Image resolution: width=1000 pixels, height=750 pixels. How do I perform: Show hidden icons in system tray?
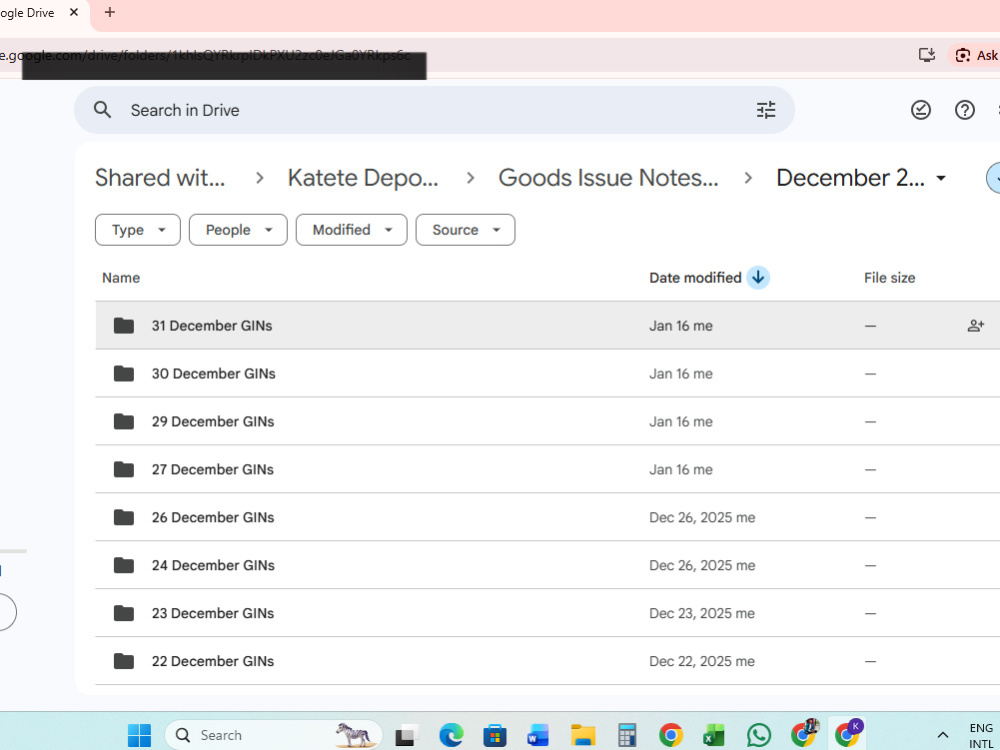pyautogui.click(x=943, y=735)
